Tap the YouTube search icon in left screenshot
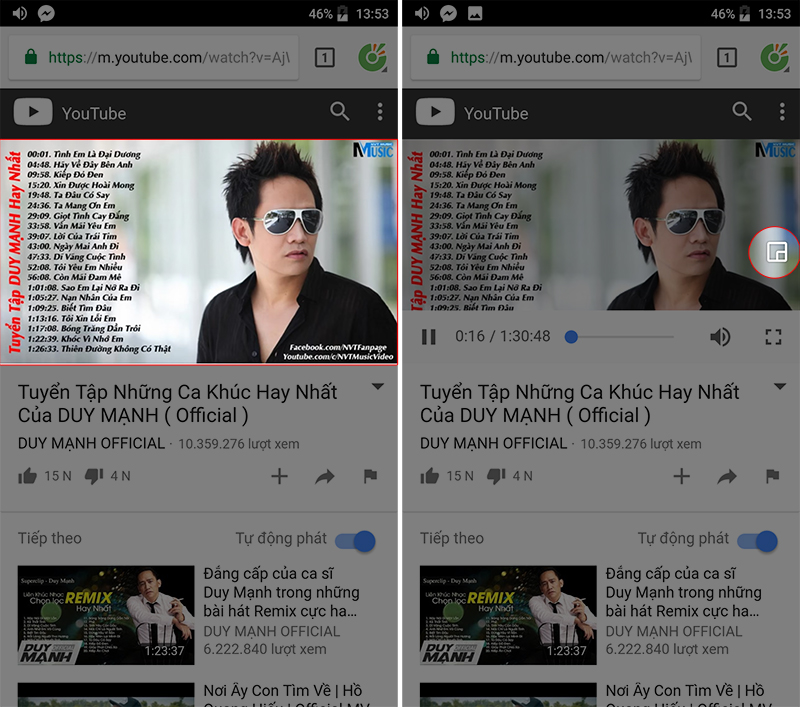 point(340,111)
